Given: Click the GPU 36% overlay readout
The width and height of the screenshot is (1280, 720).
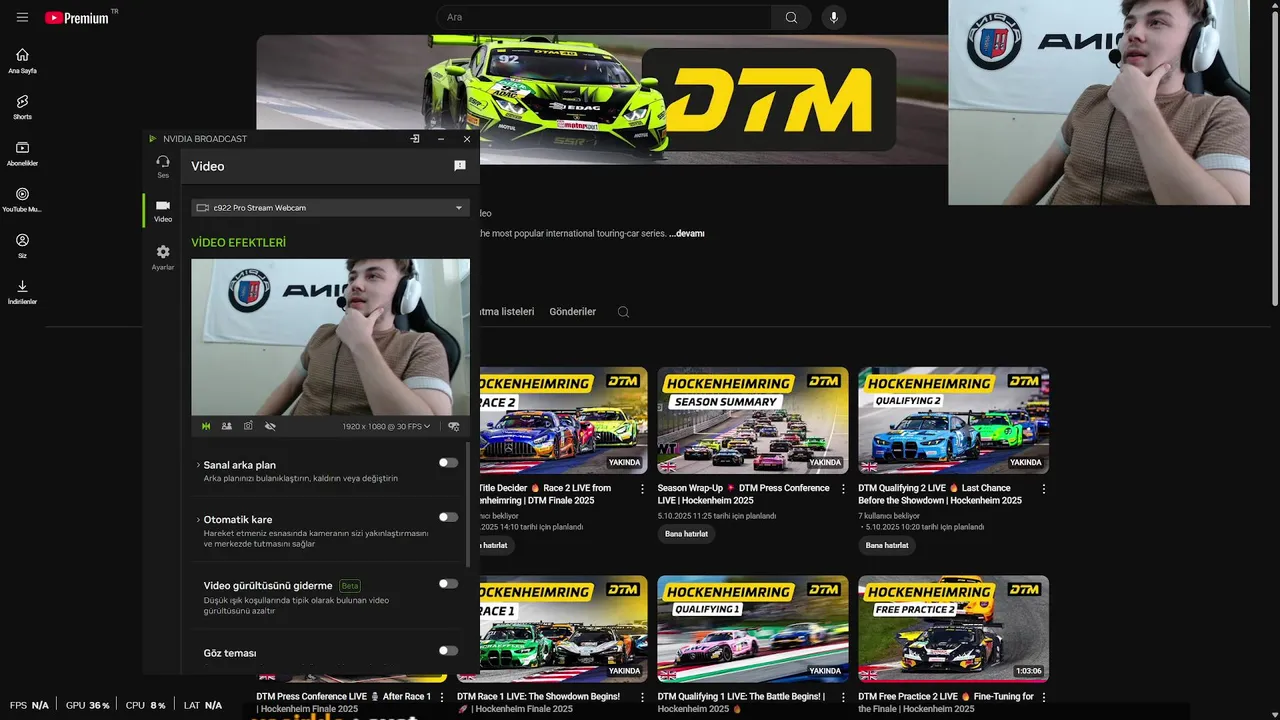Looking at the screenshot, I should (x=88, y=705).
